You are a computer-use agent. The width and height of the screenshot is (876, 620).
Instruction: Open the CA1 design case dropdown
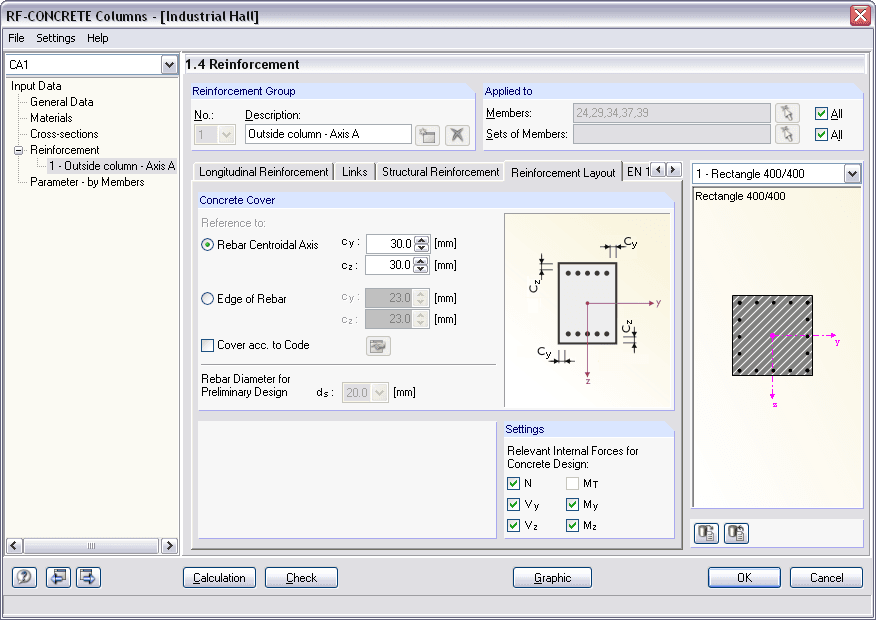click(x=169, y=65)
